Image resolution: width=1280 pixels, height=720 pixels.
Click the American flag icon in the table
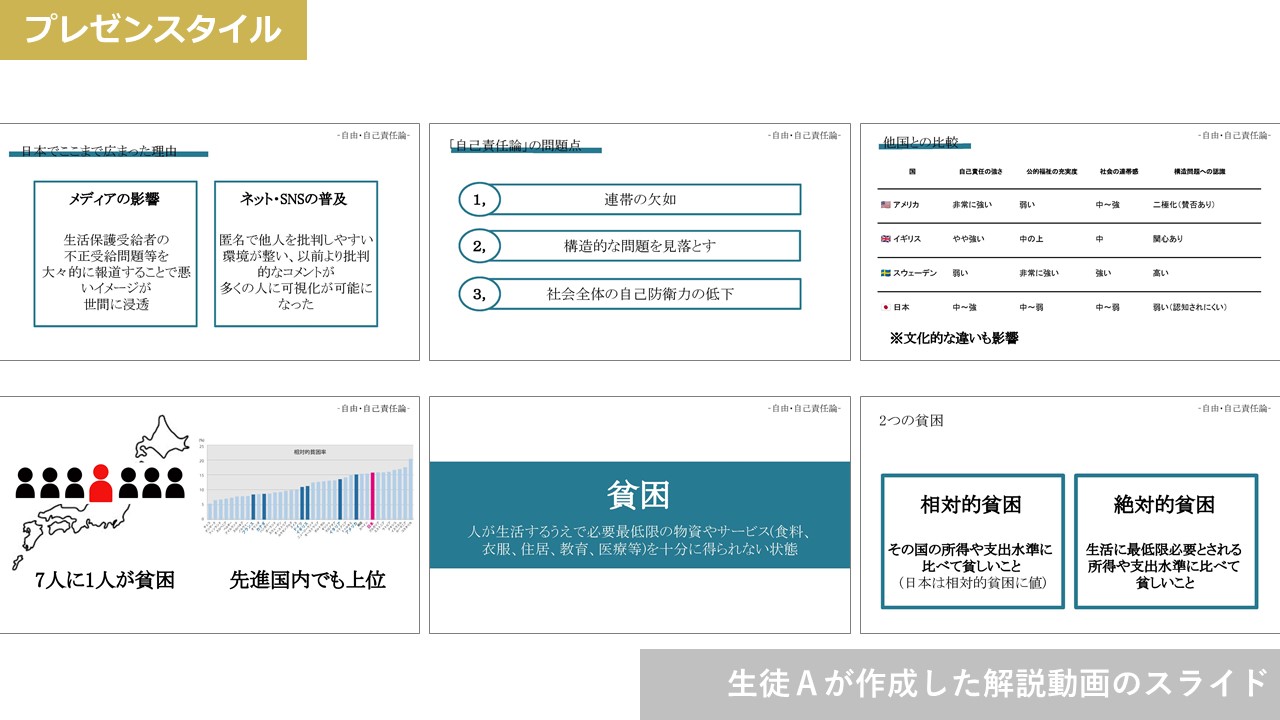pyautogui.click(x=885, y=205)
